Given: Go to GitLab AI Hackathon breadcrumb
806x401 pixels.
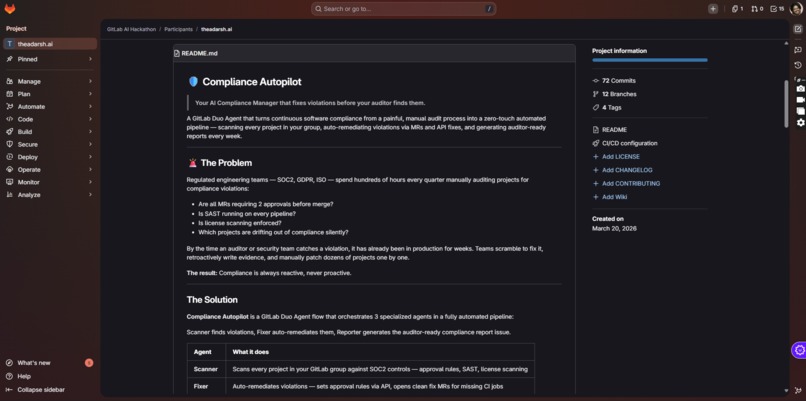Looking at the screenshot, I should click(131, 29).
